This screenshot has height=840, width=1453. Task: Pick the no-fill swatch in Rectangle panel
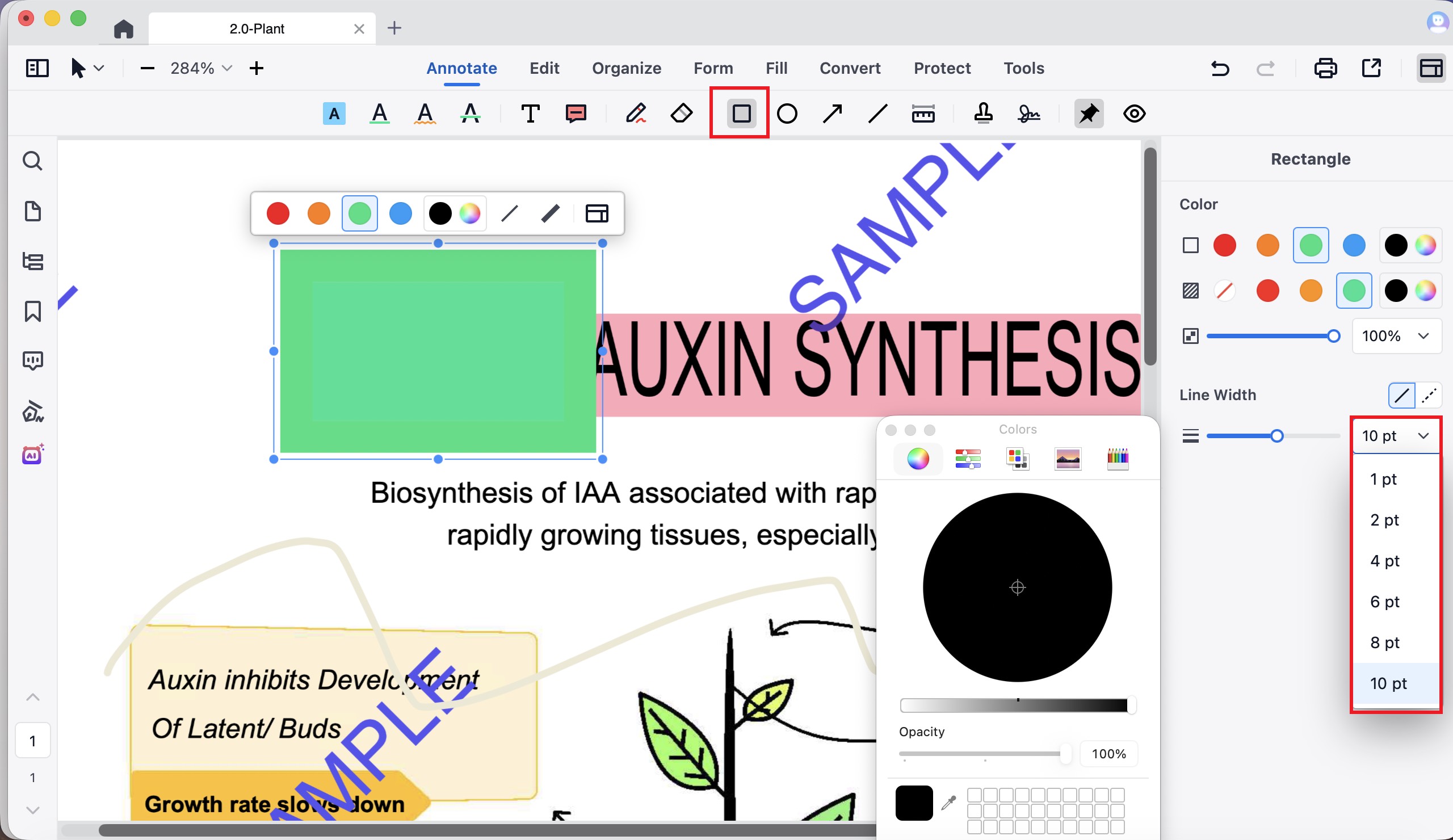[x=1225, y=291]
